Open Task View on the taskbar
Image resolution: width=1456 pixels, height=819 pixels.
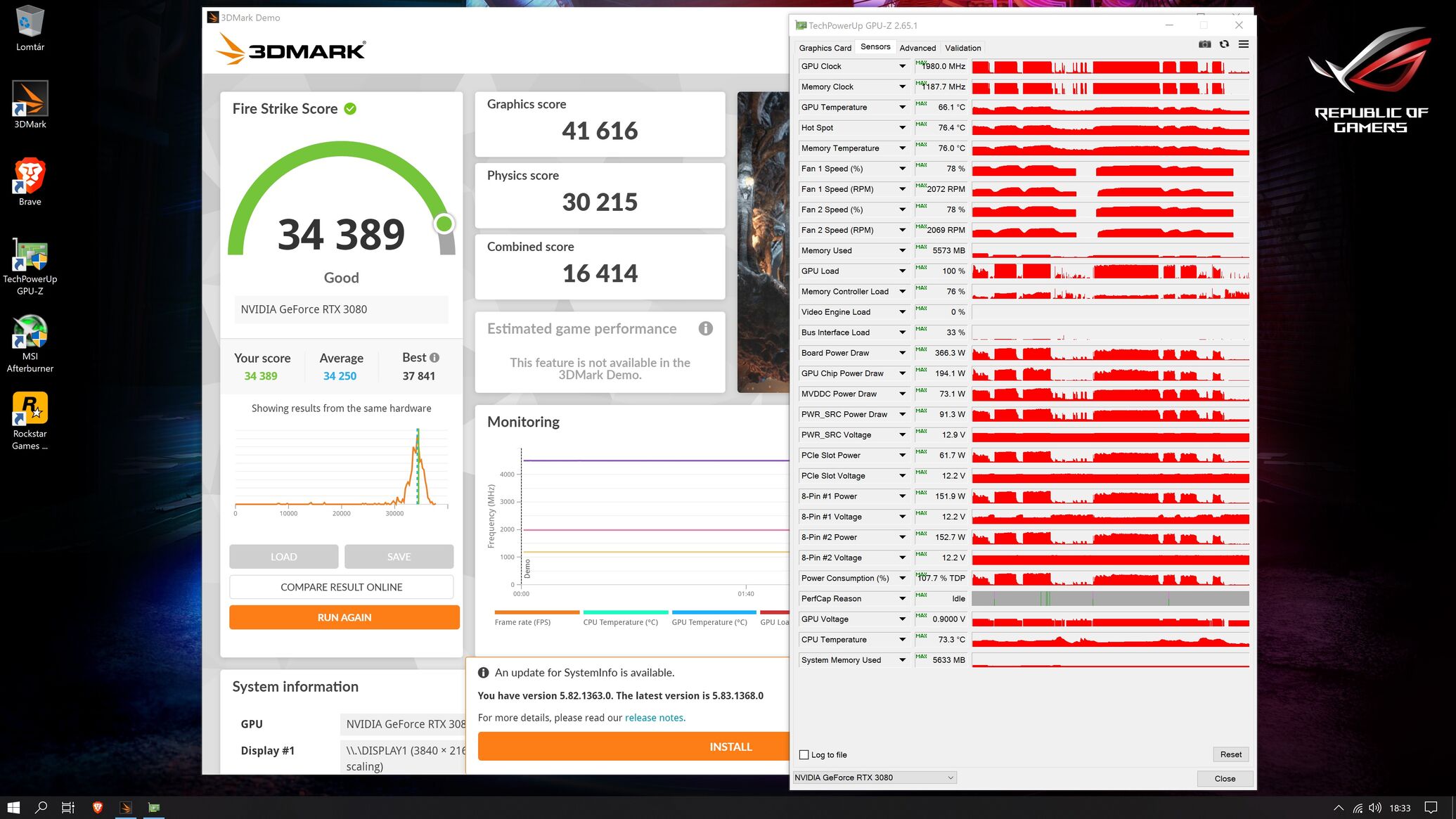68,807
